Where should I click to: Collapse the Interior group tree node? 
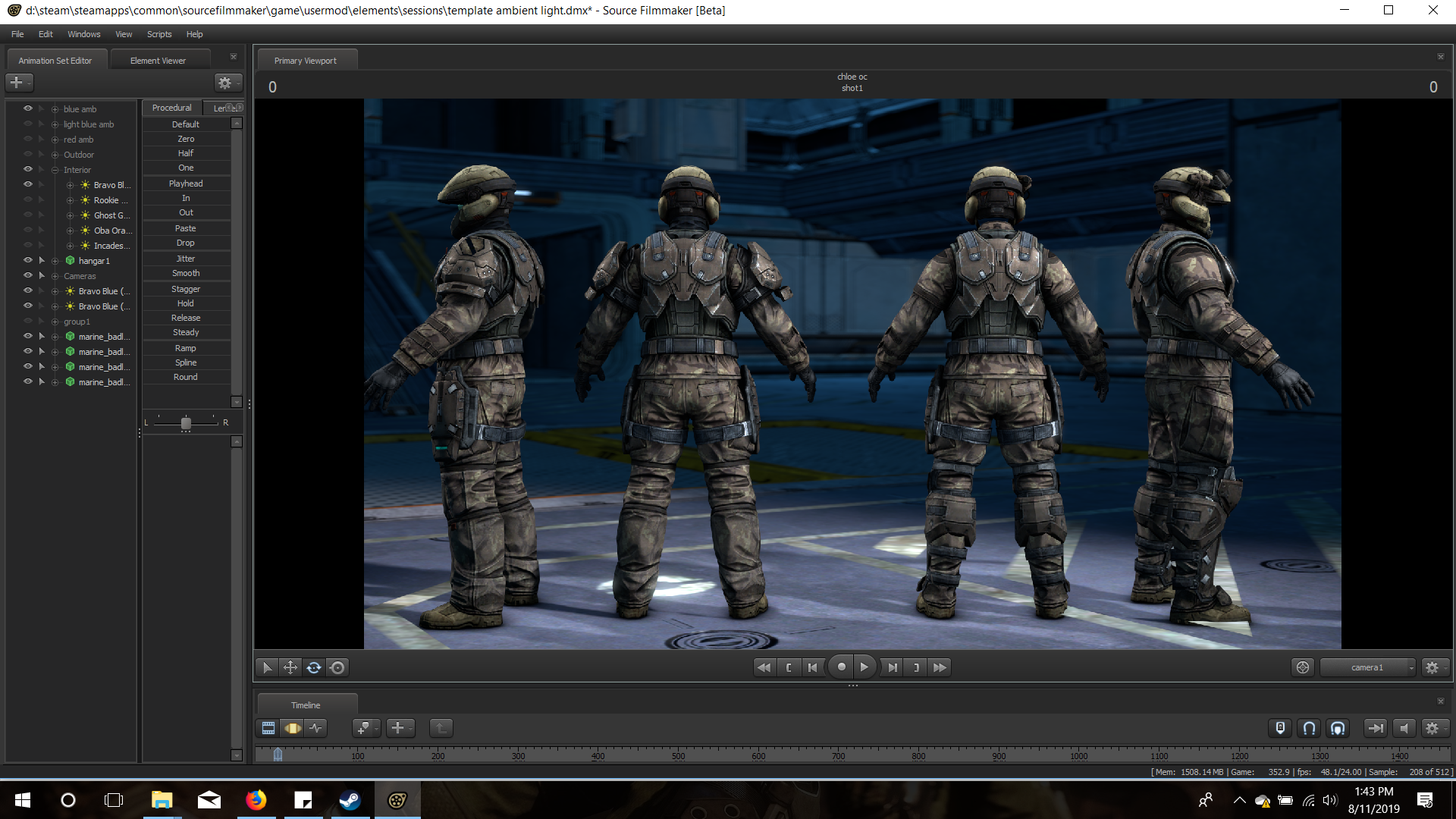click(55, 170)
